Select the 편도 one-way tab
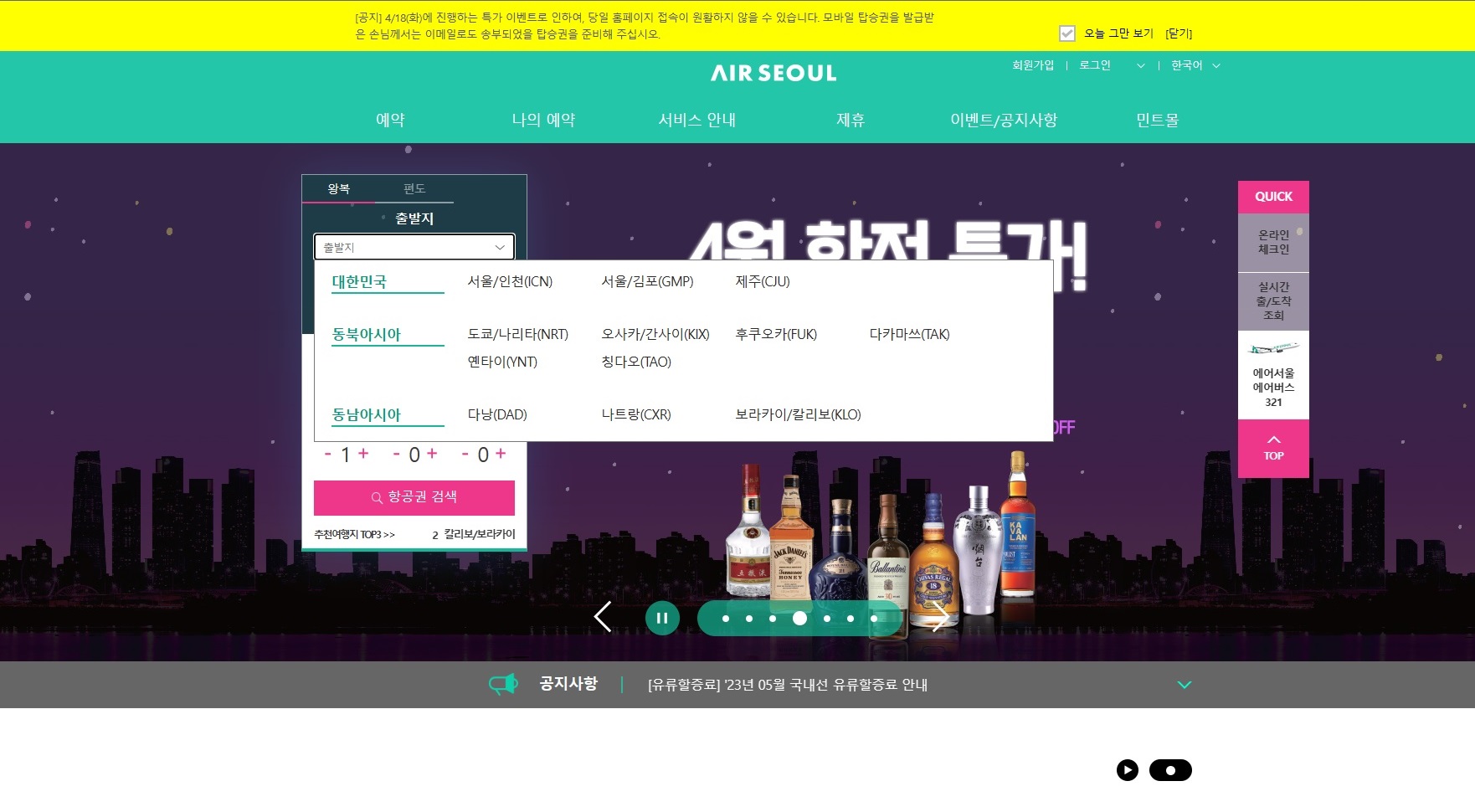This screenshot has height=812, width=1475. pyautogui.click(x=414, y=189)
